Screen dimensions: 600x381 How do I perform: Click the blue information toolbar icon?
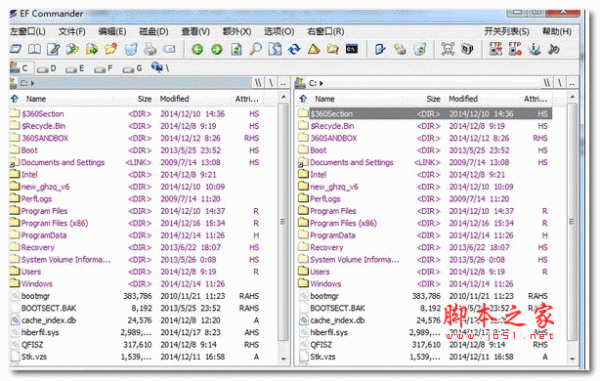pos(535,49)
